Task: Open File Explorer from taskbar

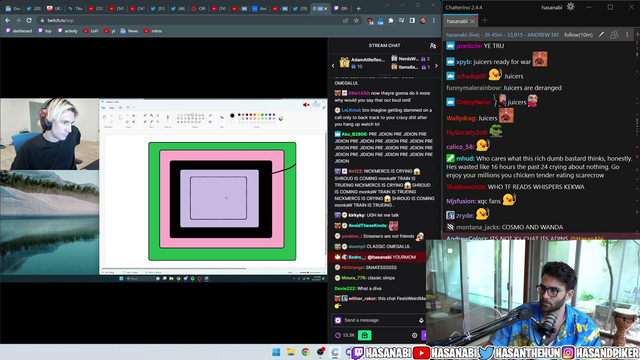Action: tap(291, 352)
